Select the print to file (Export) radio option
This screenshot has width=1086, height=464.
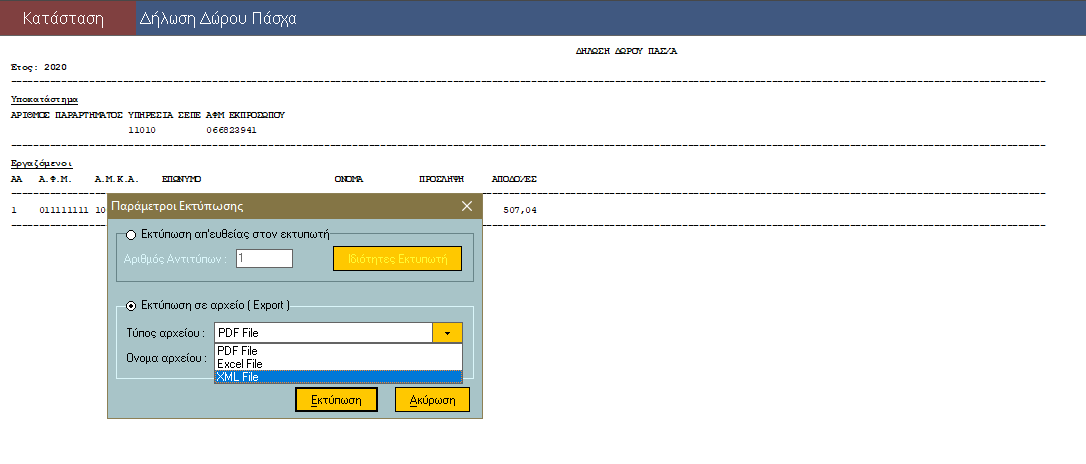131,305
